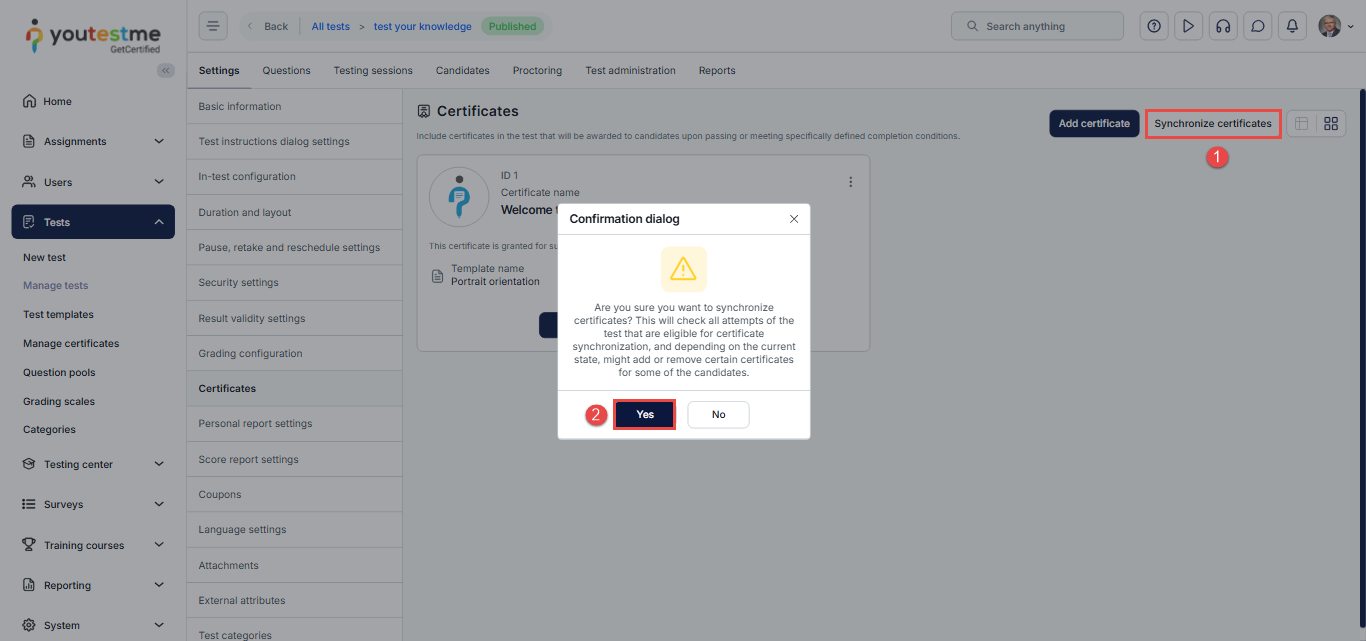Click the Assignments clipboard icon

(29, 141)
